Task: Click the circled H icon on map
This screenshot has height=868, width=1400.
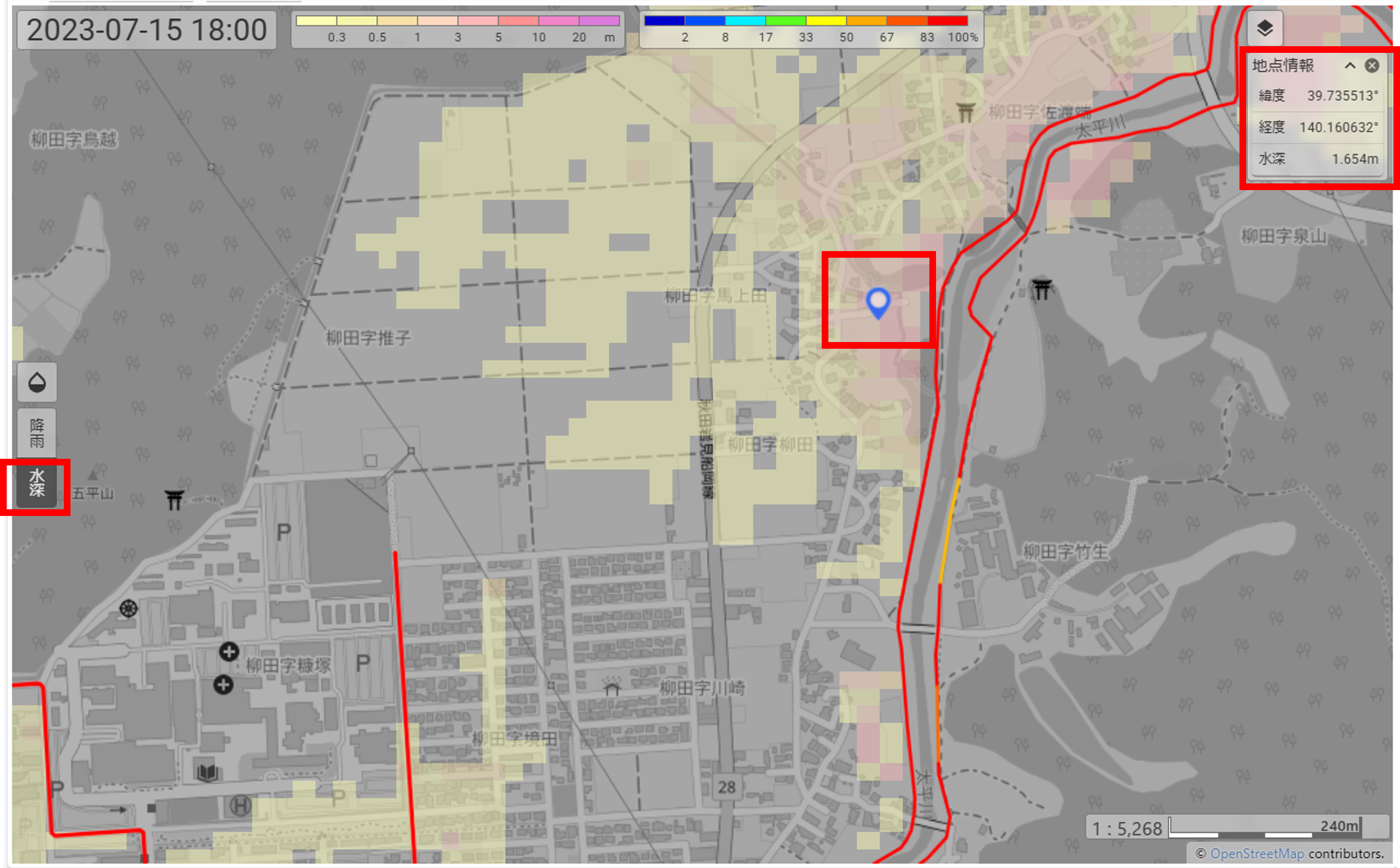Action: [x=240, y=806]
